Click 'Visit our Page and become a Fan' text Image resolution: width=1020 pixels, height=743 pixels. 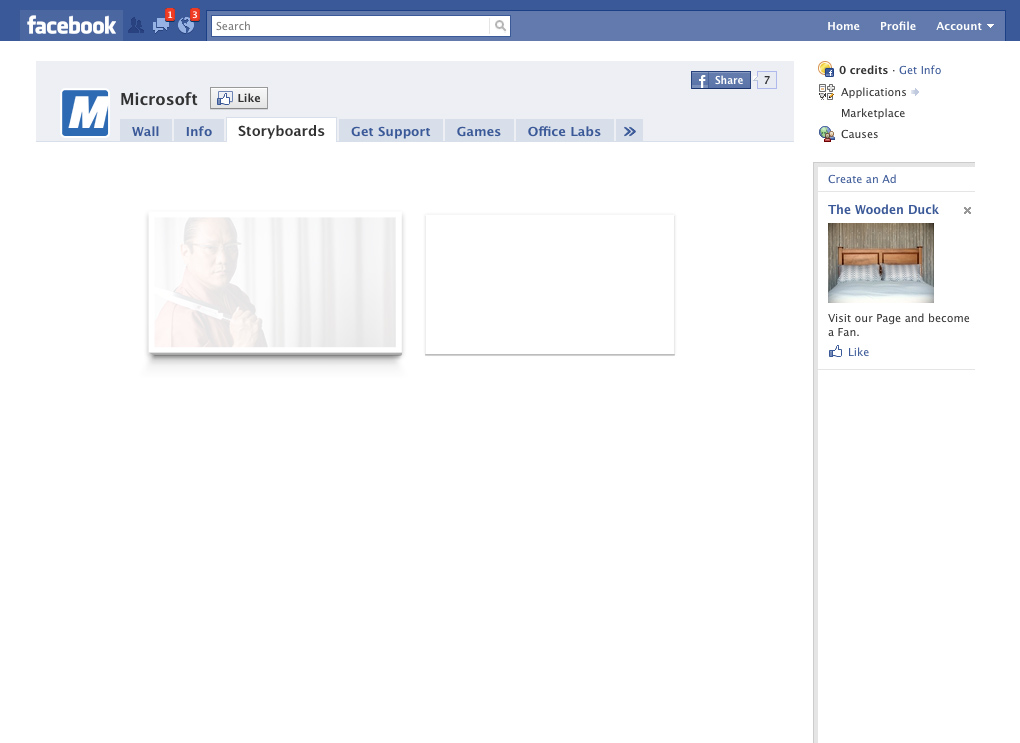tap(898, 325)
